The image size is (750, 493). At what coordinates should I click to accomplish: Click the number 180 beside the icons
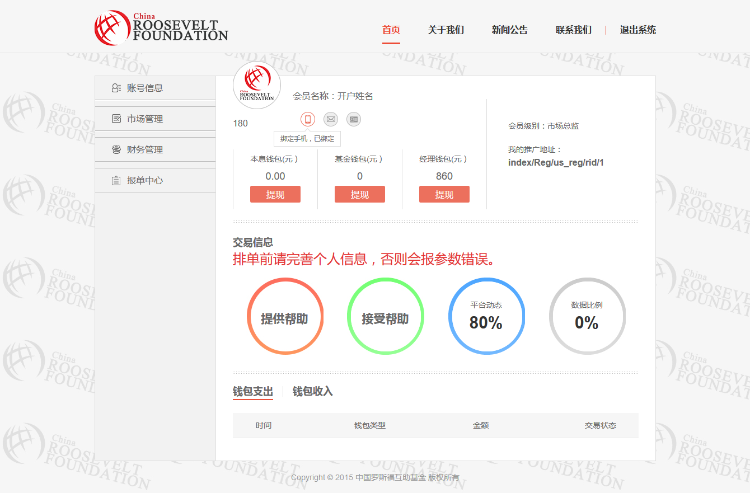240,123
